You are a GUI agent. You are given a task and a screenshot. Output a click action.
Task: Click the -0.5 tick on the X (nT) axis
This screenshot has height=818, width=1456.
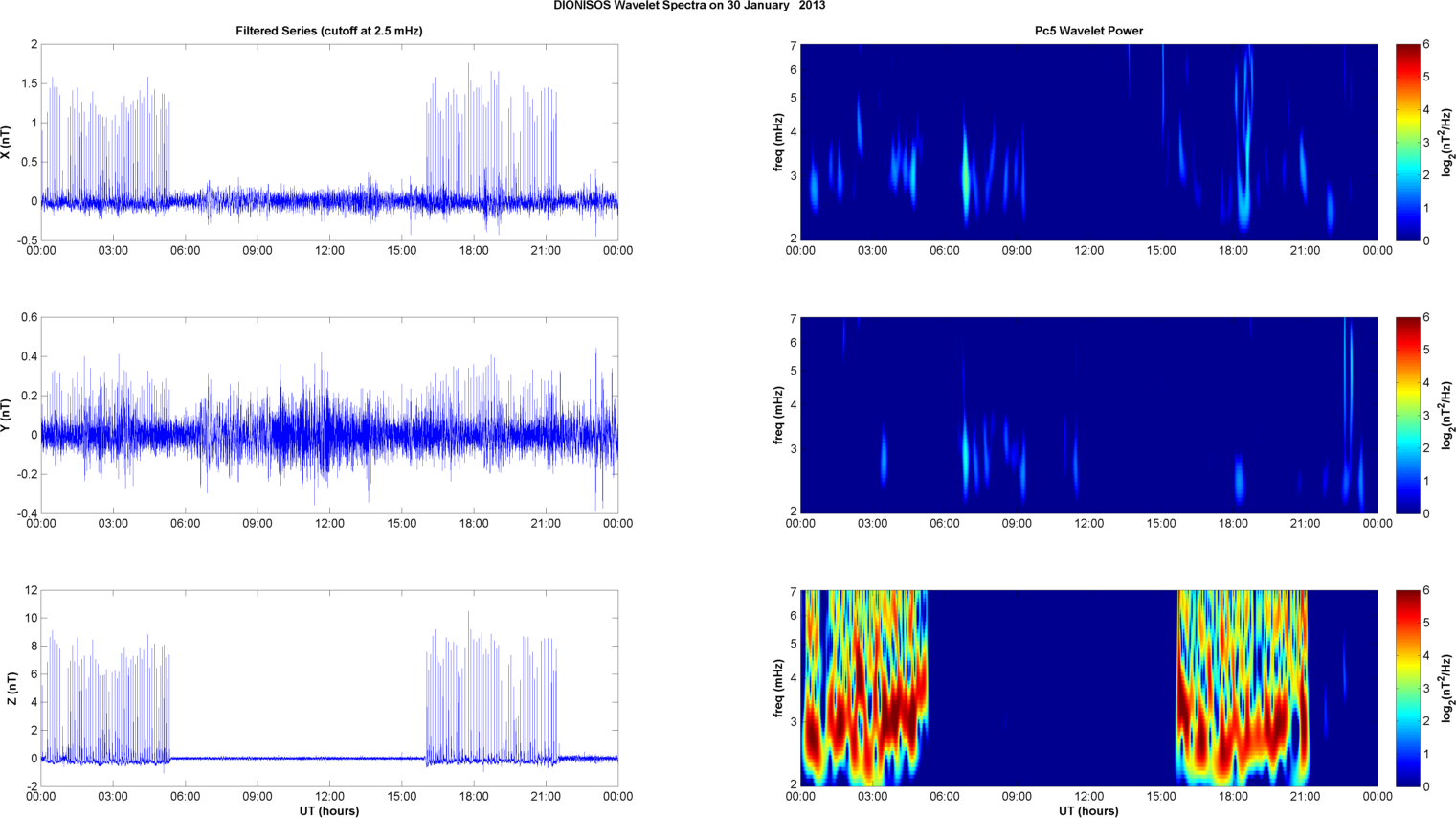tap(27, 241)
